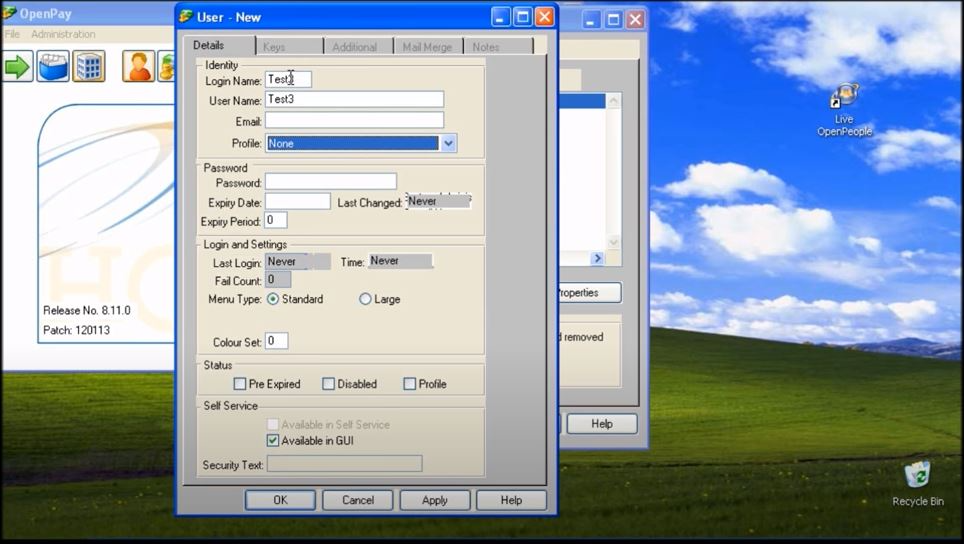The image size is (964, 544).
Task: Click the User Name field containing Test3
Action: pyautogui.click(x=354, y=99)
